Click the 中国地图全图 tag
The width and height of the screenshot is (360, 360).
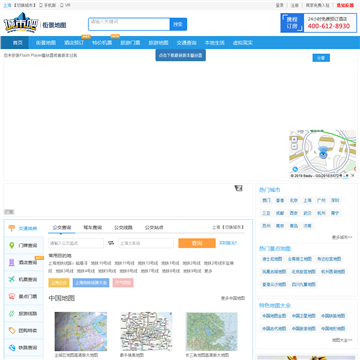click(x=274, y=316)
